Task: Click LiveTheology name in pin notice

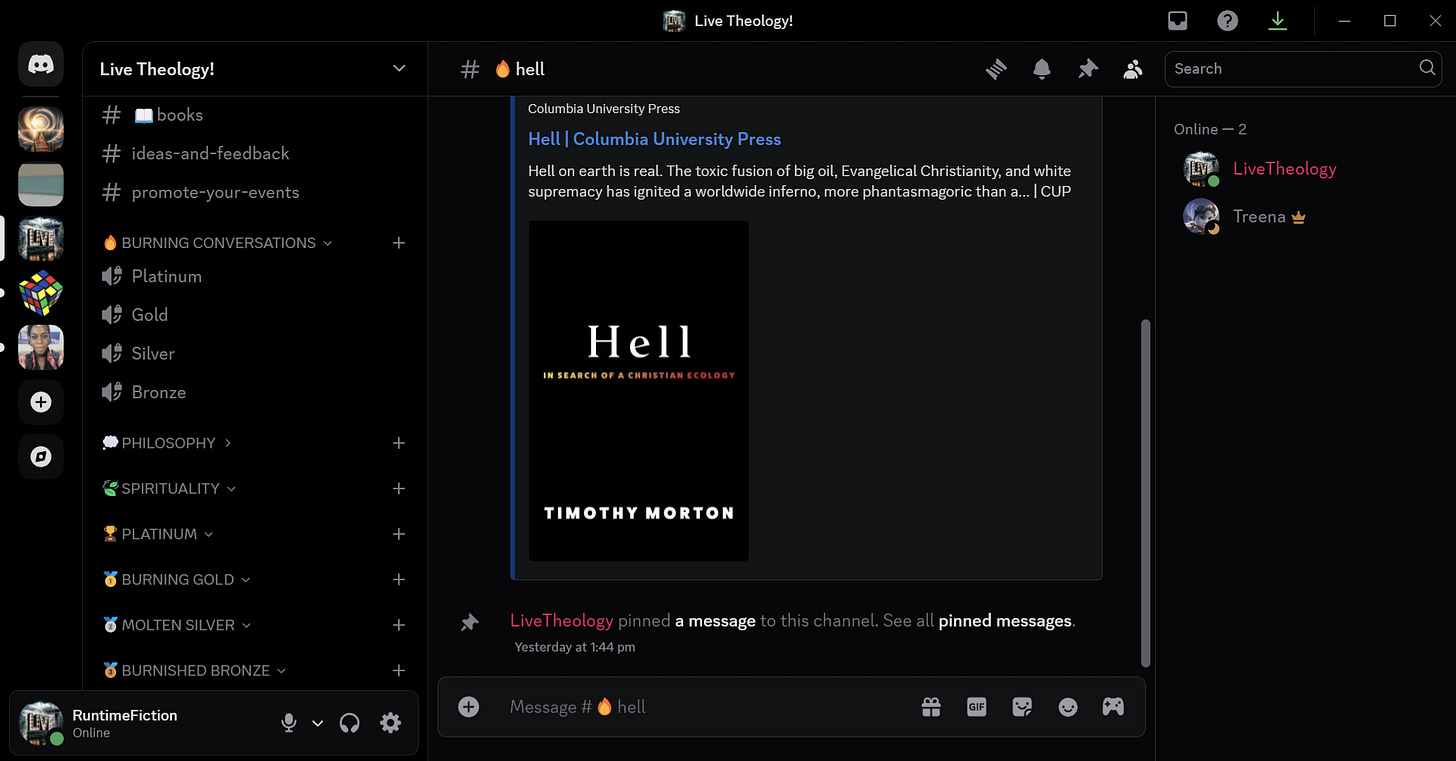Action: pos(562,621)
